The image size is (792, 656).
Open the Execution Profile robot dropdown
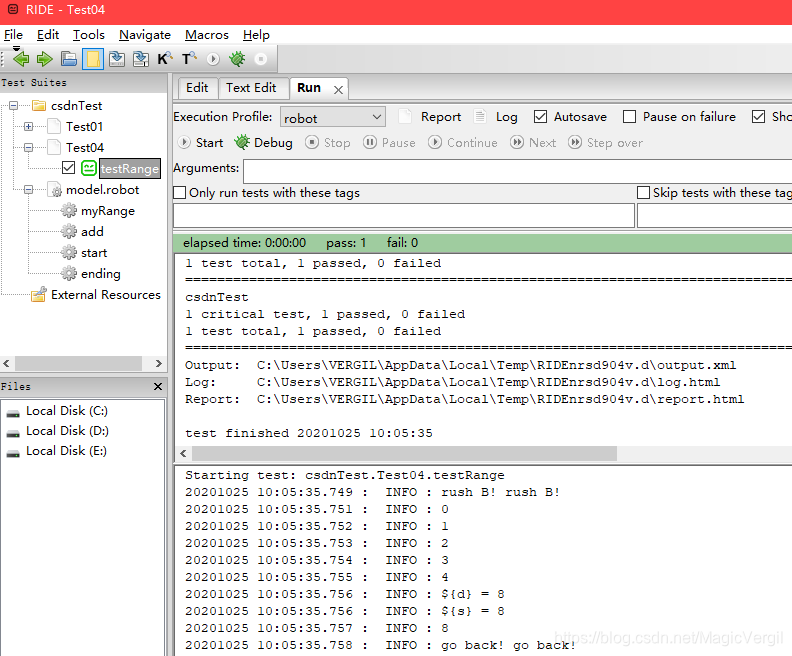[x=333, y=117]
